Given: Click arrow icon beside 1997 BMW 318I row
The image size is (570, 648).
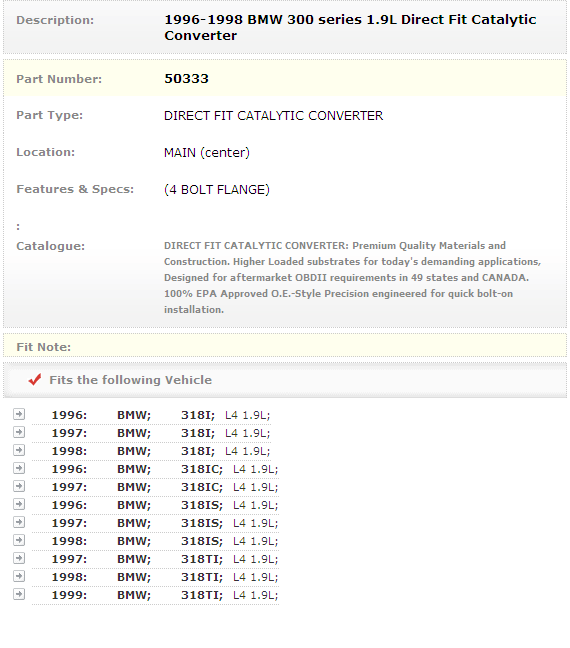Looking at the screenshot, I should click(19, 432).
